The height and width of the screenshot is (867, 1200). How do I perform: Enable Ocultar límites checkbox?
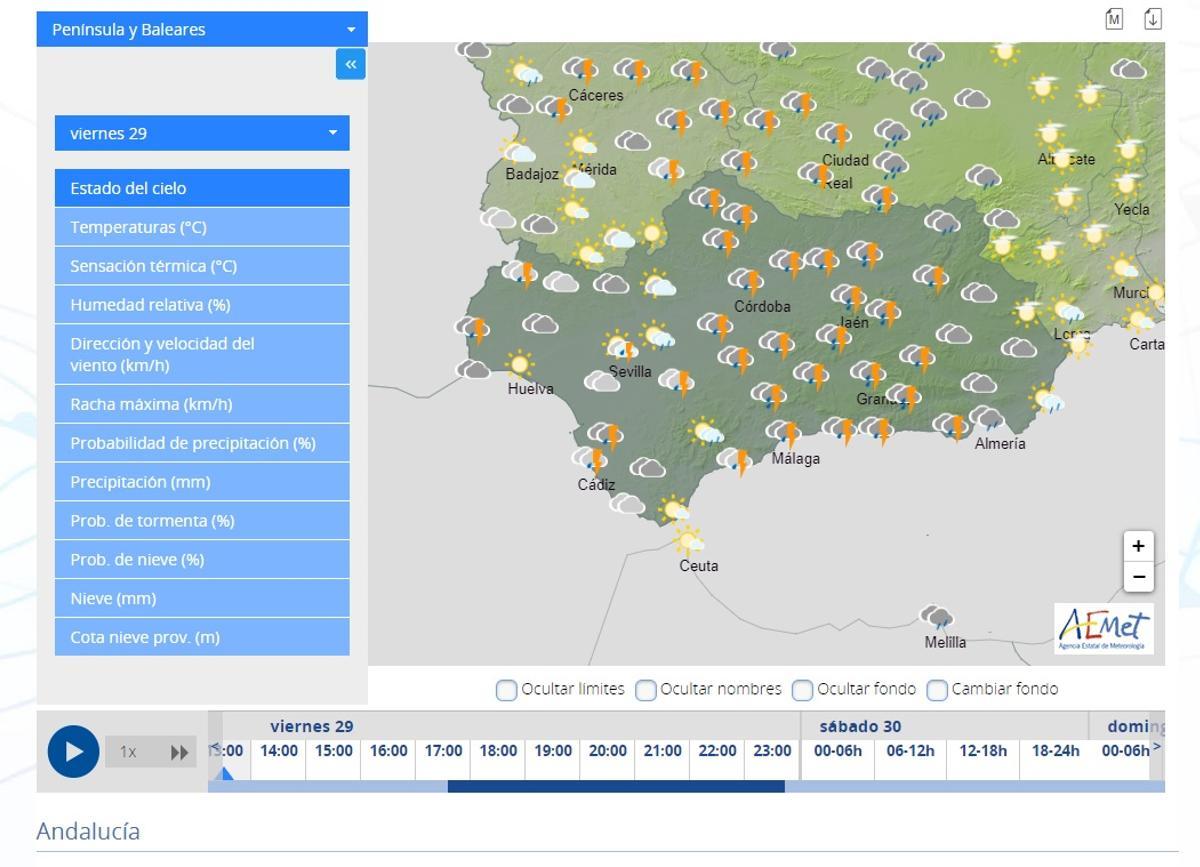[505, 690]
